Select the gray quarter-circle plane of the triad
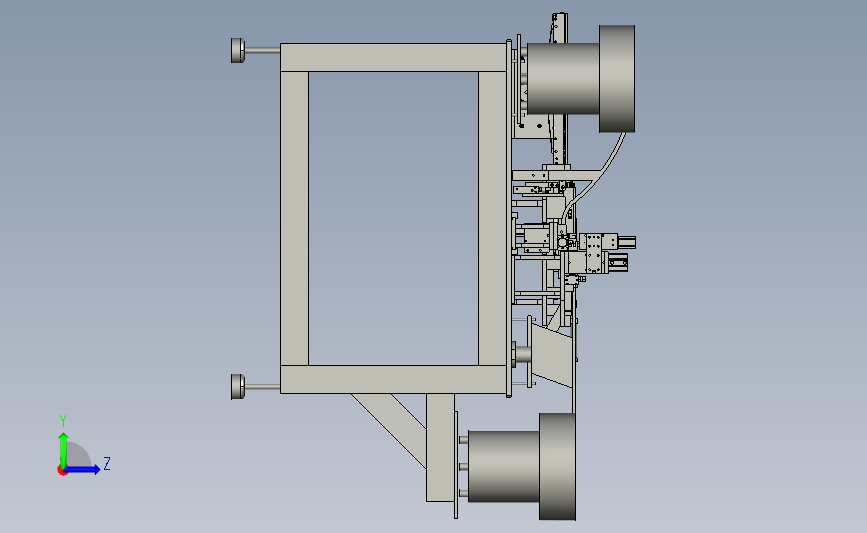 (79, 454)
